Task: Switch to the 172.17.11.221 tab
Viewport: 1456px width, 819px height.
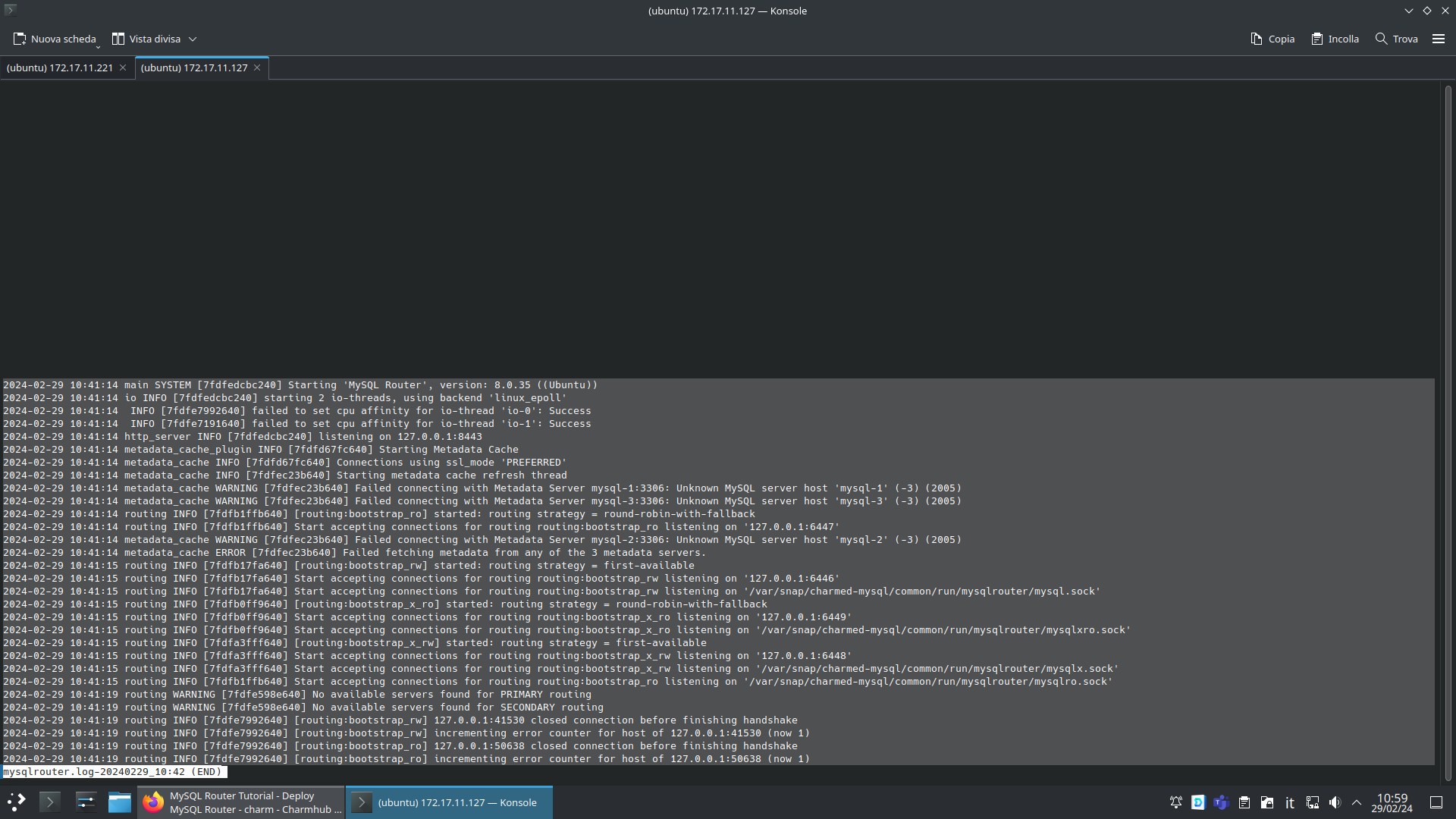Action: click(x=59, y=67)
